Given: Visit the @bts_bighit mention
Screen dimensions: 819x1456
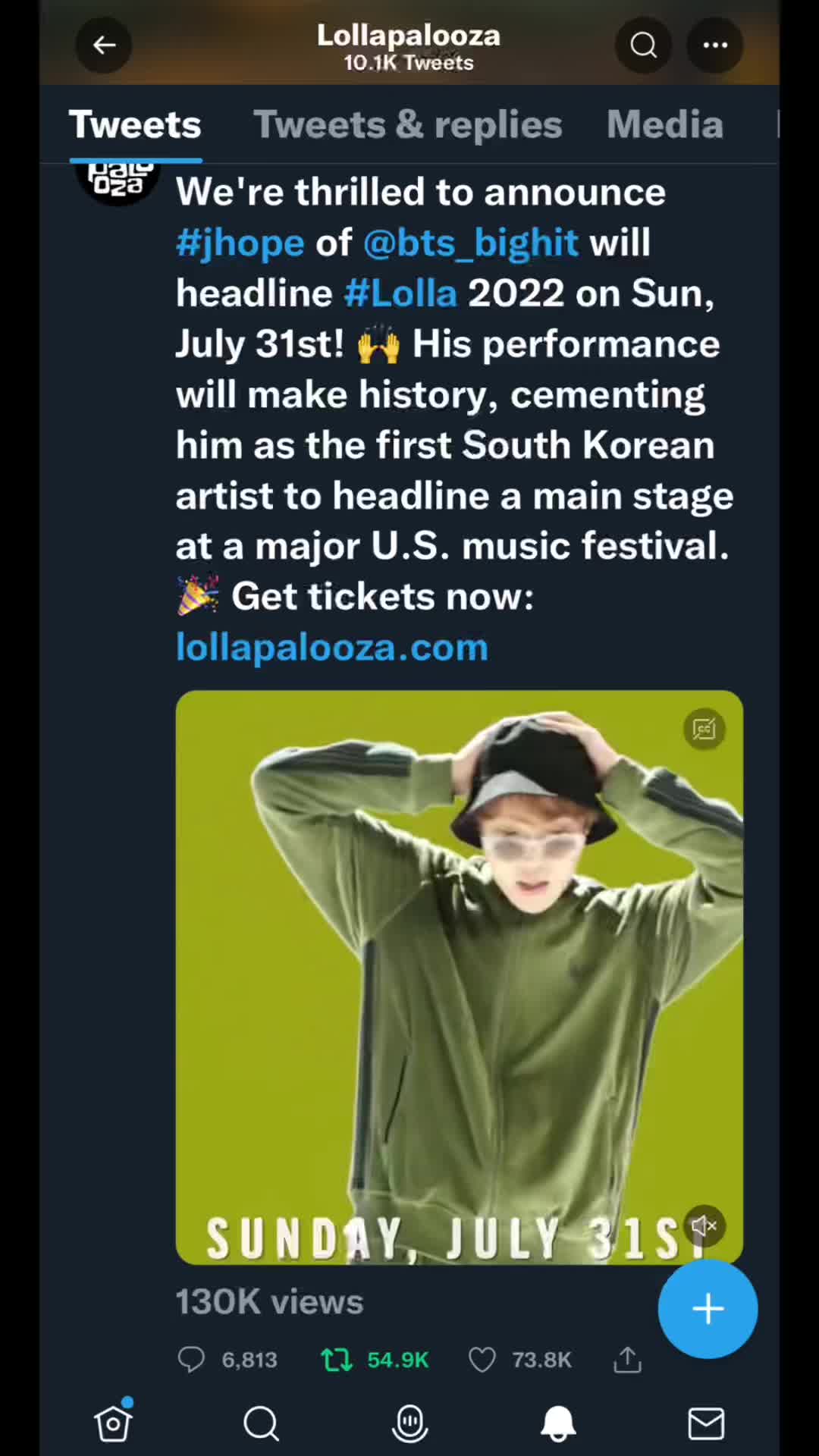Looking at the screenshot, I should pyautogui.click(x=470, y=243).
